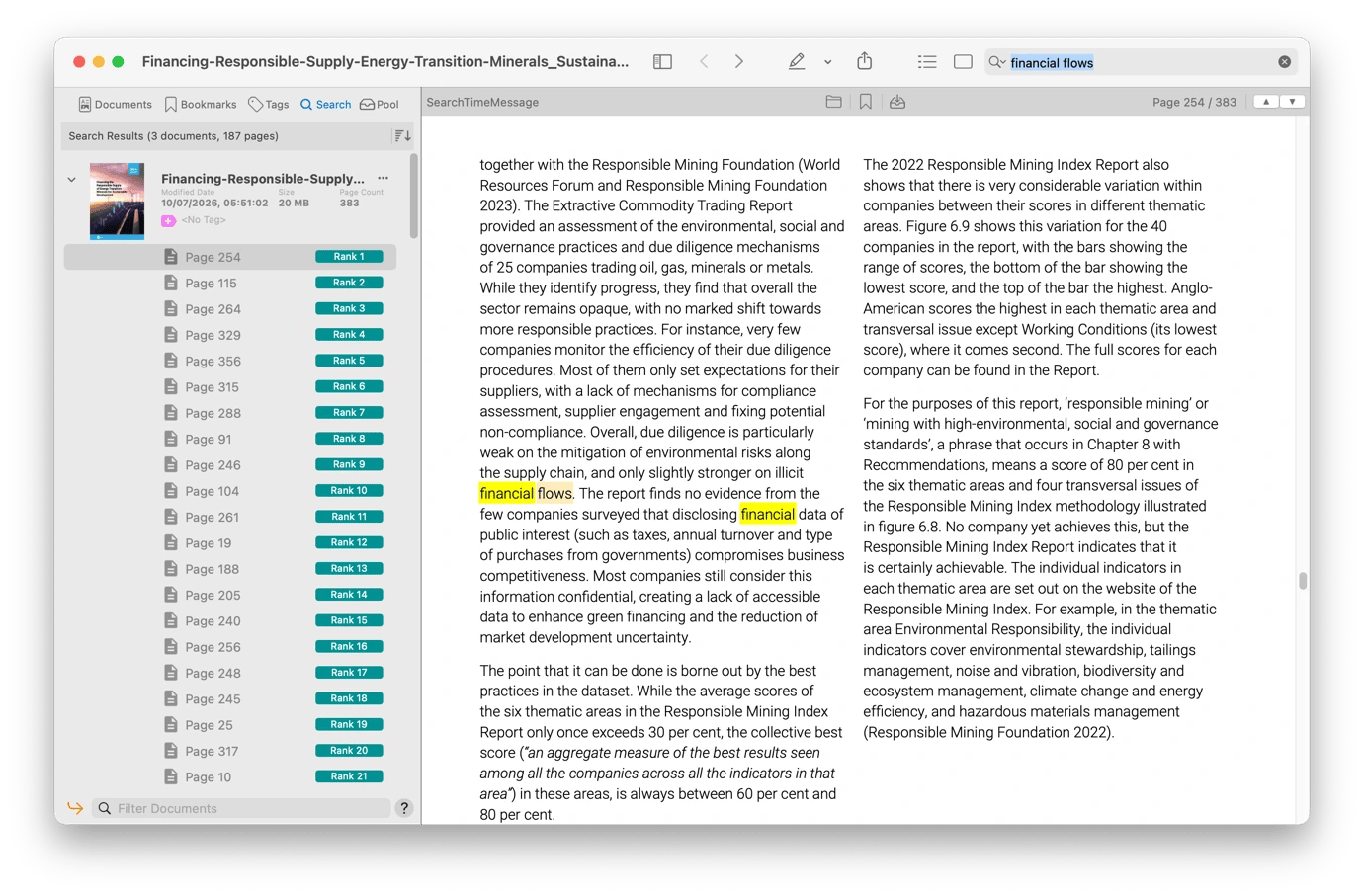Open the document more options ellipsis
Viewport: 1364px width, 896px height.
(383, 179)
